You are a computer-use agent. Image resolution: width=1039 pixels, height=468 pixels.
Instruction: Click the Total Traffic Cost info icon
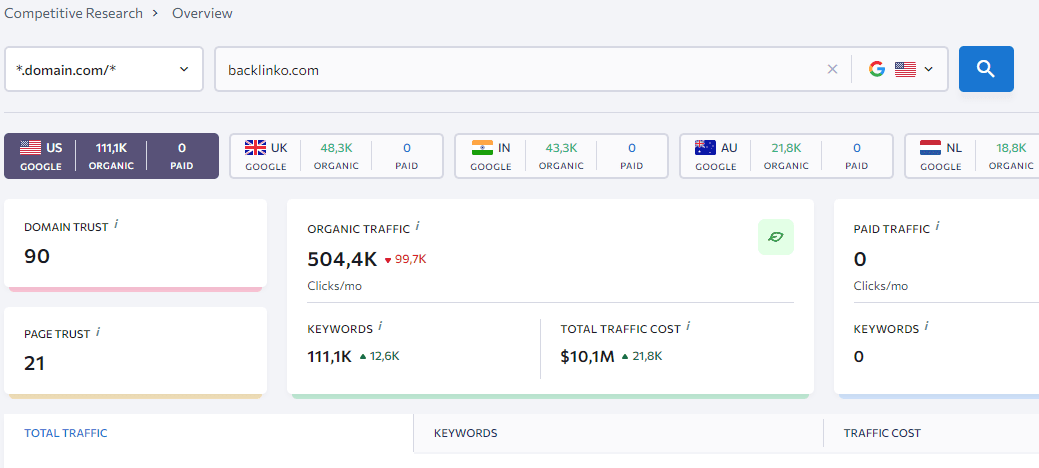688,326
